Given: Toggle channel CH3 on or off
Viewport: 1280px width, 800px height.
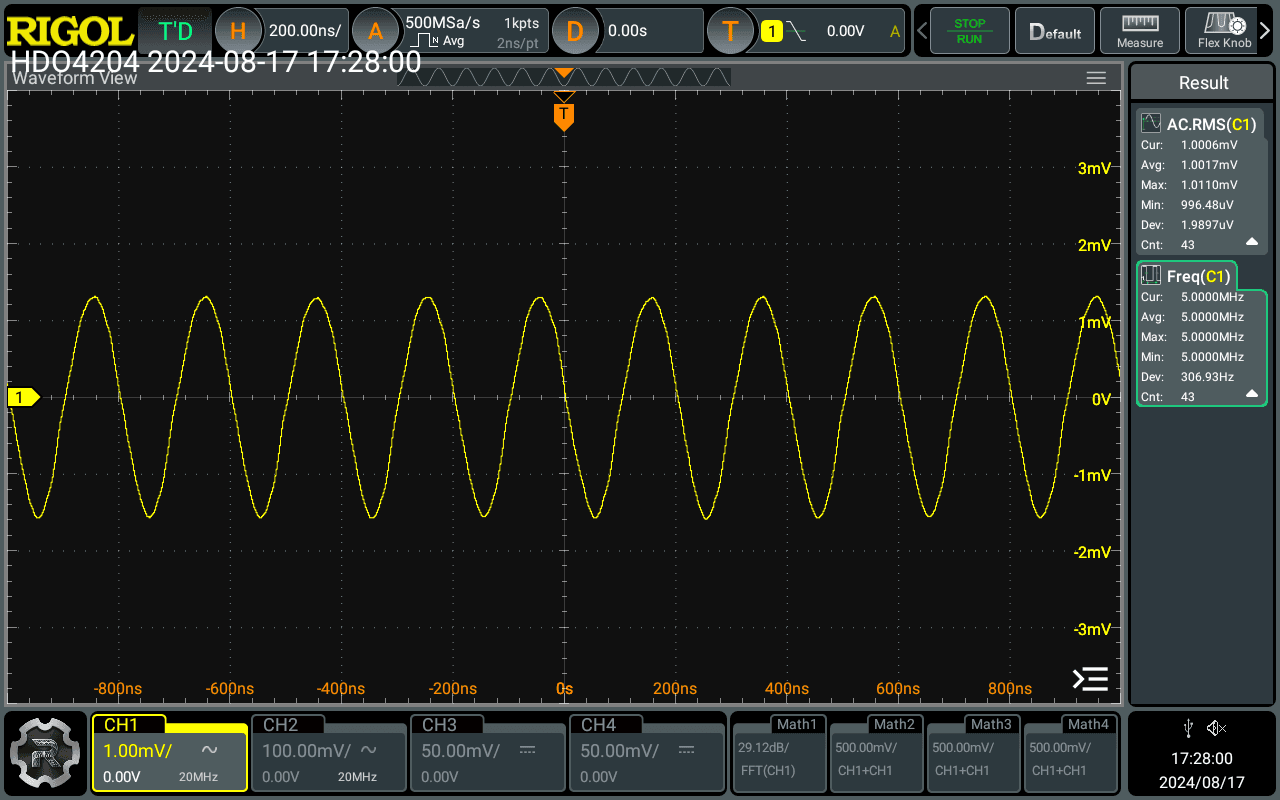Looking at the screenshot, I should coord(487,753).
